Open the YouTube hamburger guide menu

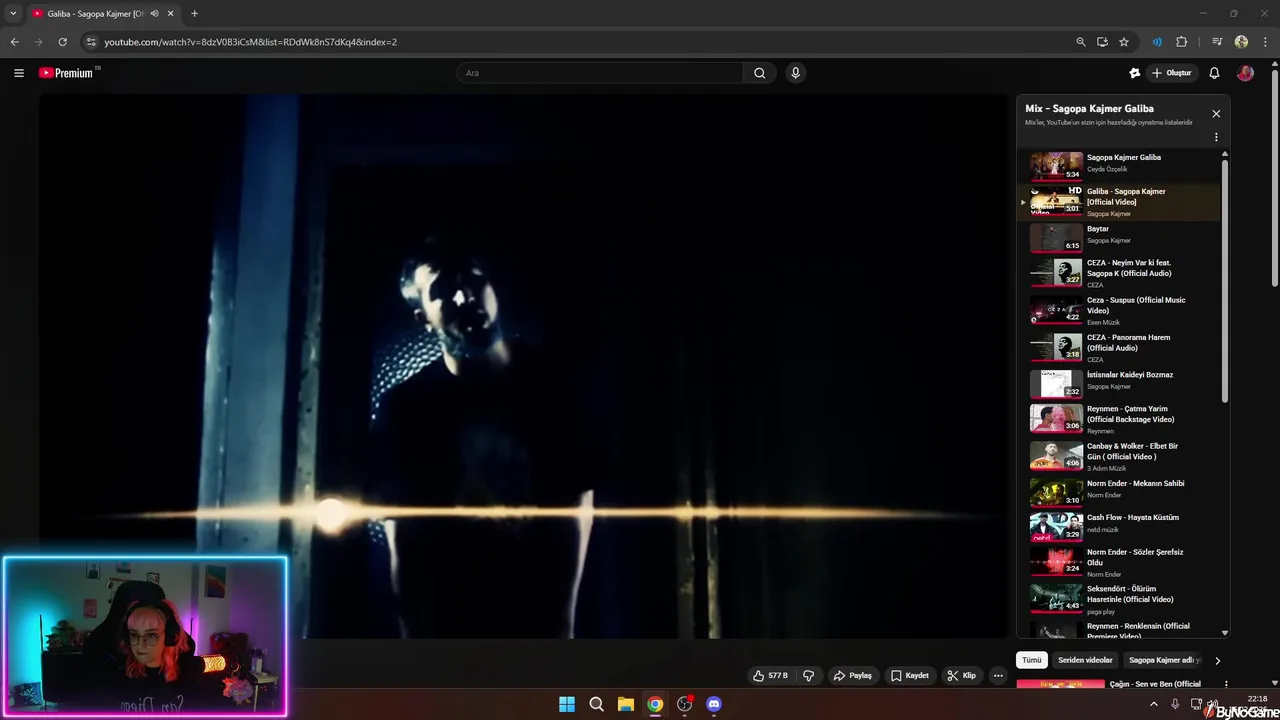tap(18, 73)
